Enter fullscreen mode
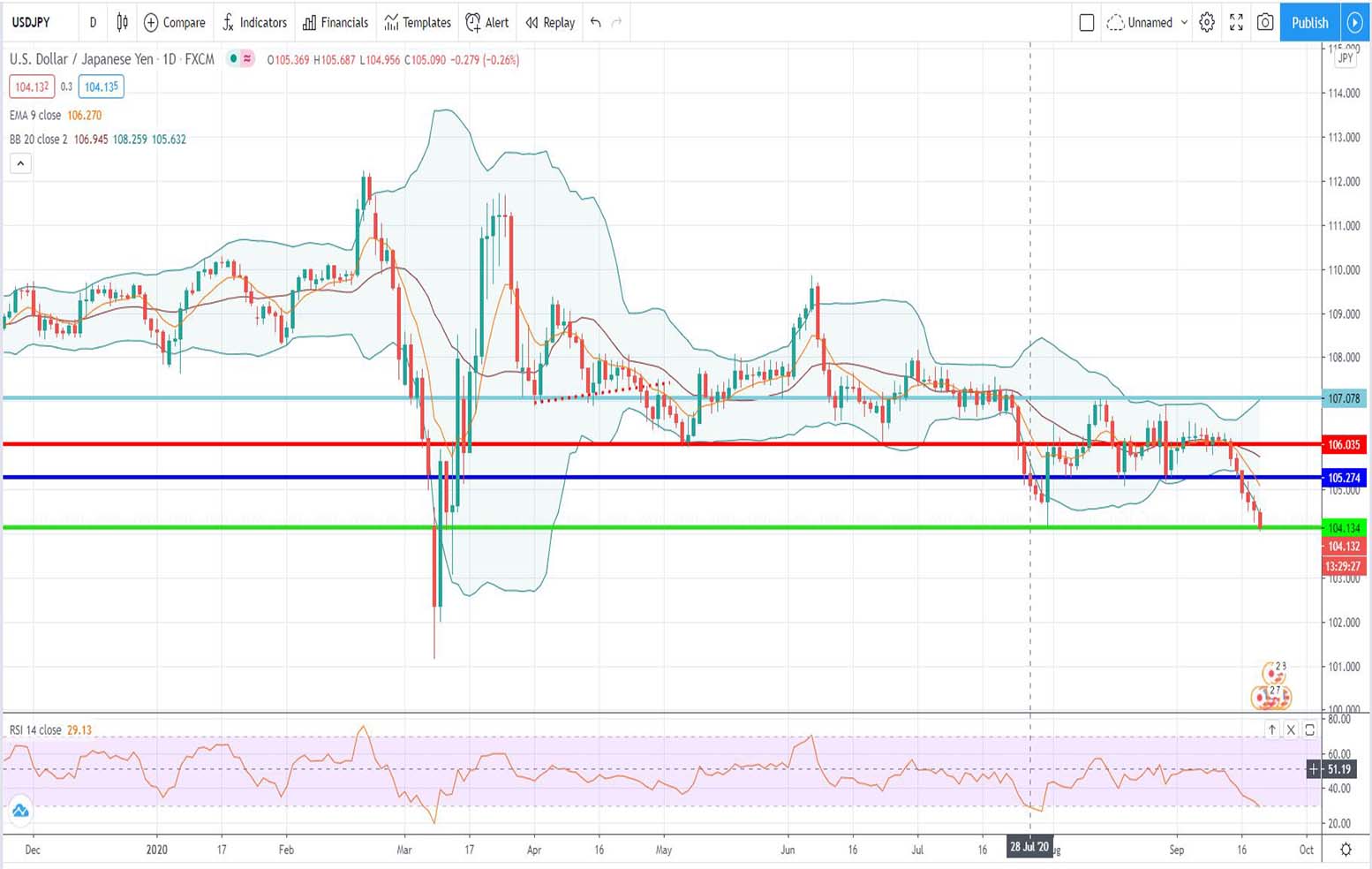 coord(1236,22)
